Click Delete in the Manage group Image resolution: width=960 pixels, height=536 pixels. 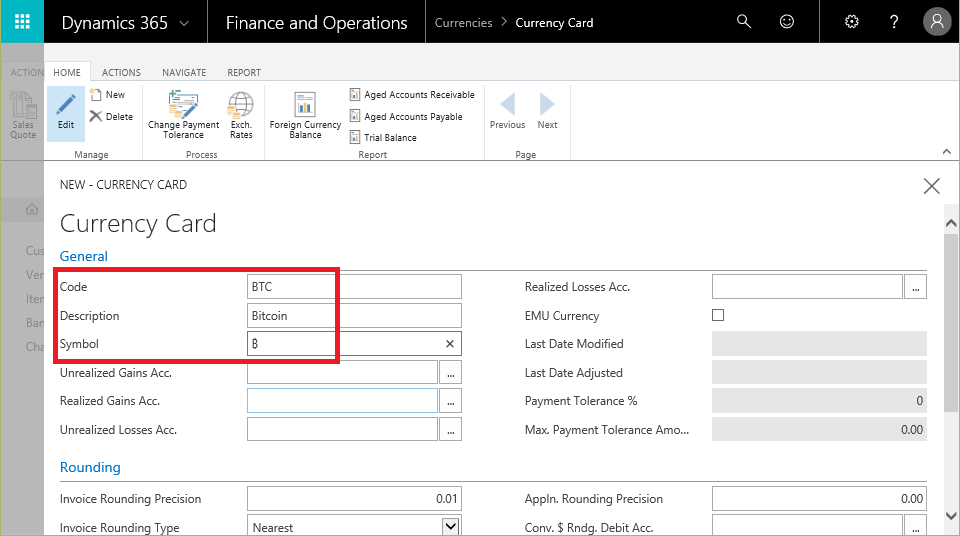click(111, 116)
